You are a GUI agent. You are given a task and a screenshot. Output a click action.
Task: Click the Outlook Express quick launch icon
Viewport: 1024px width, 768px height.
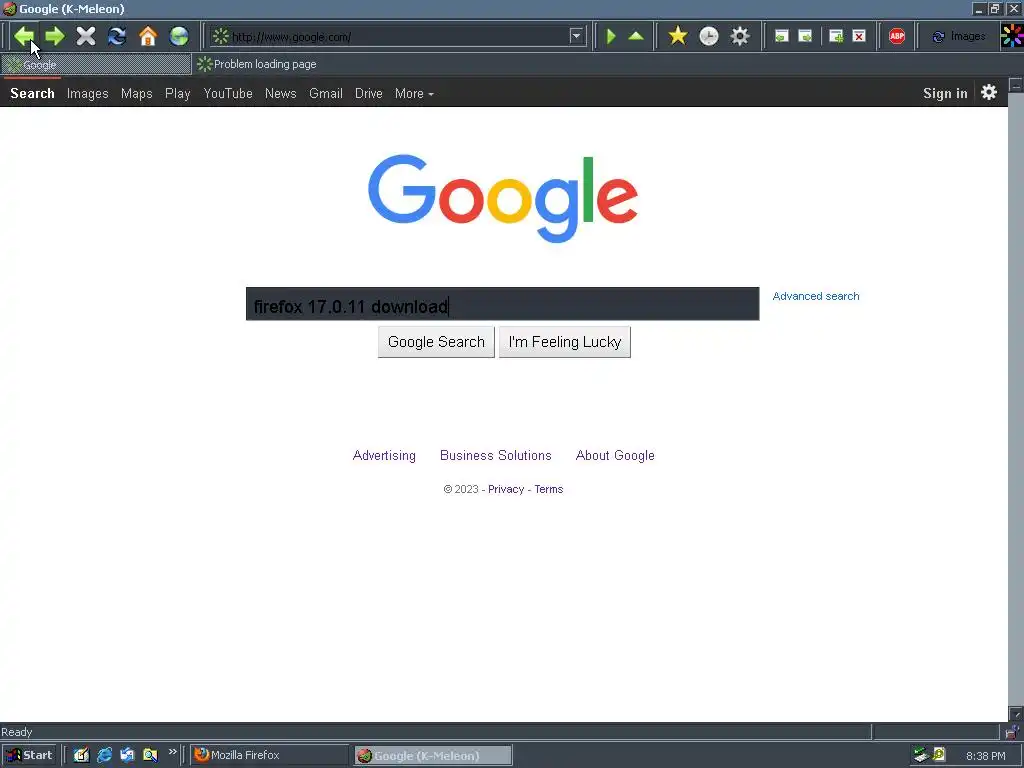pyautogui.click(x=127, y=755)
